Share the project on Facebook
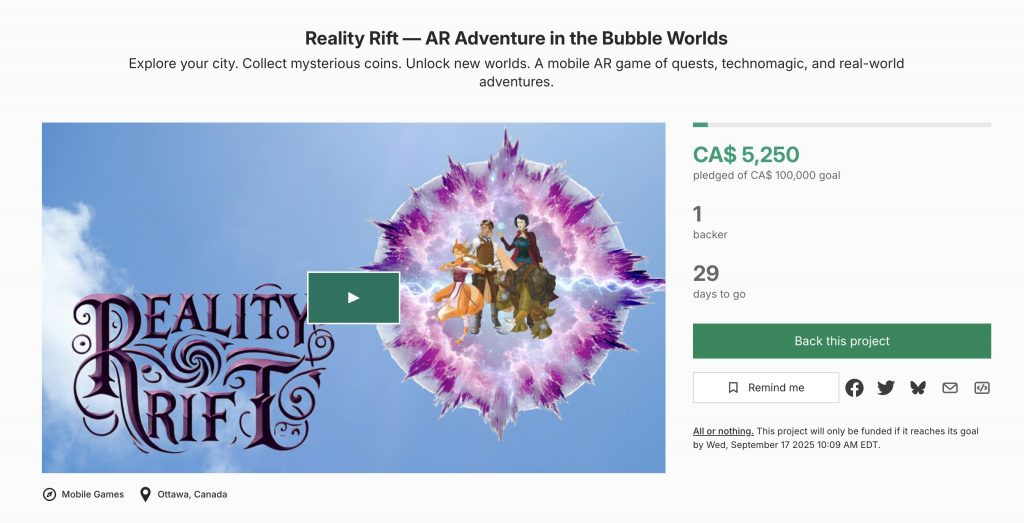The width and height of the screenshot is (1024, 523). pyautogui.click(x=854, y=388)
